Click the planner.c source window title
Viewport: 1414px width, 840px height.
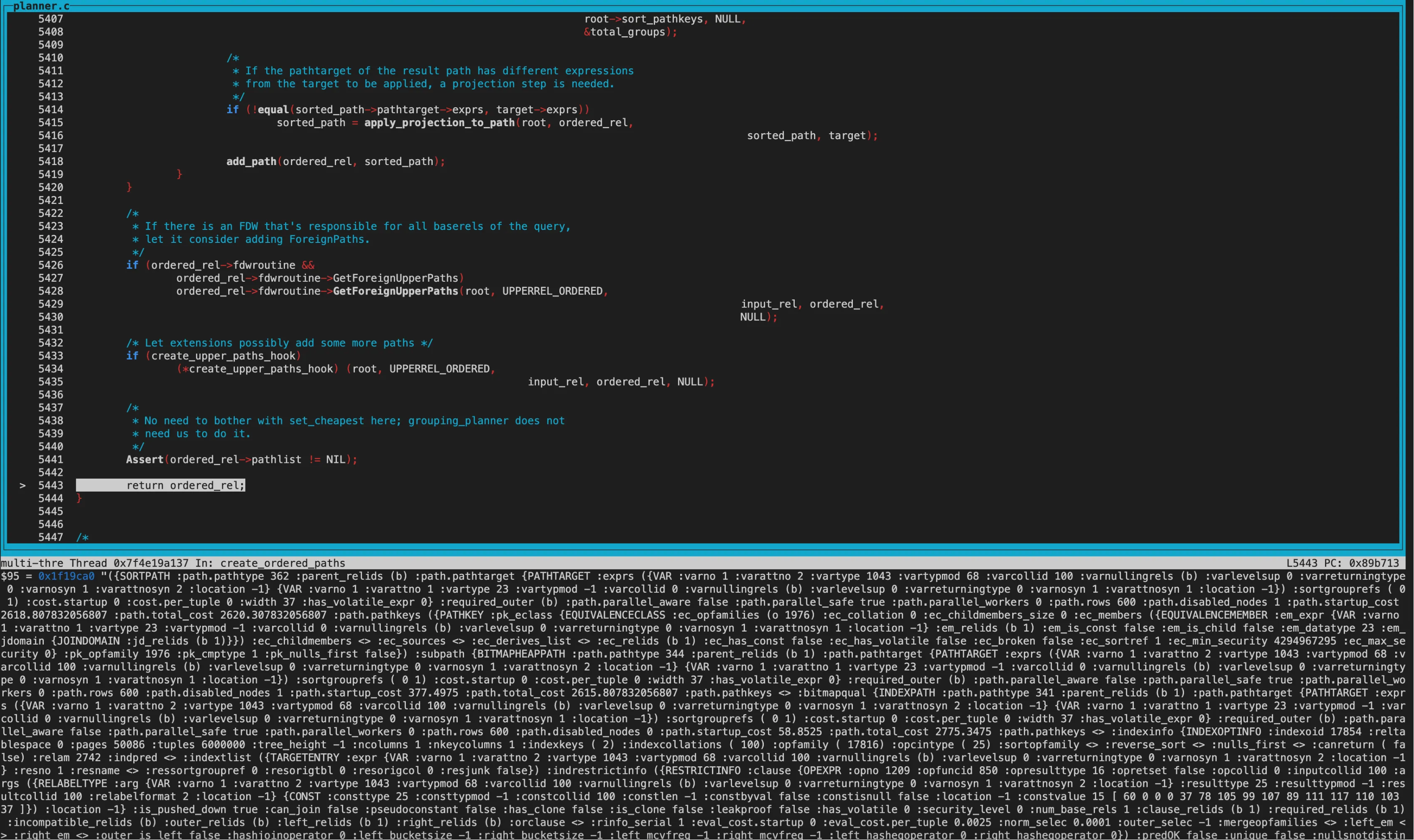(x=41, y=6)
